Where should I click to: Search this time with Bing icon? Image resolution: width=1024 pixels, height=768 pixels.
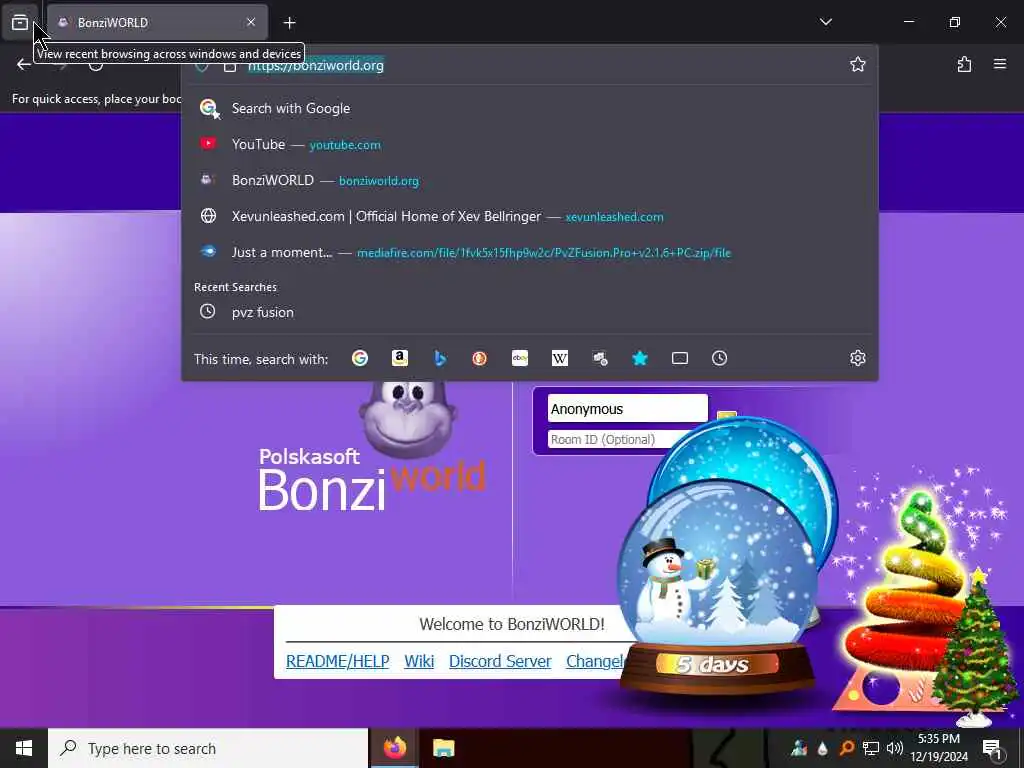[440, 358]
